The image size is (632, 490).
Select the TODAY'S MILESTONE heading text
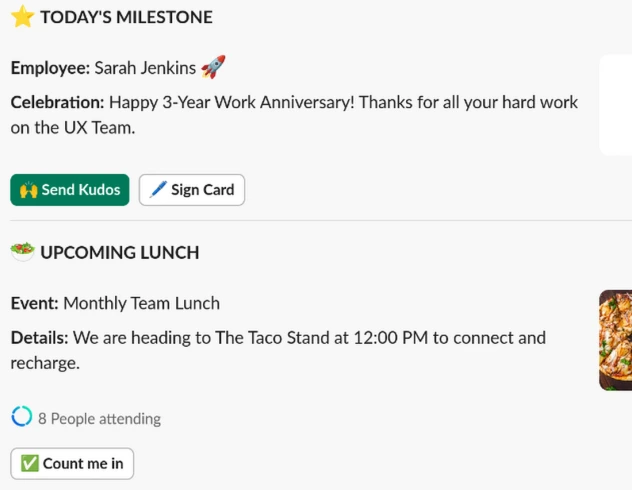(126, 17)
